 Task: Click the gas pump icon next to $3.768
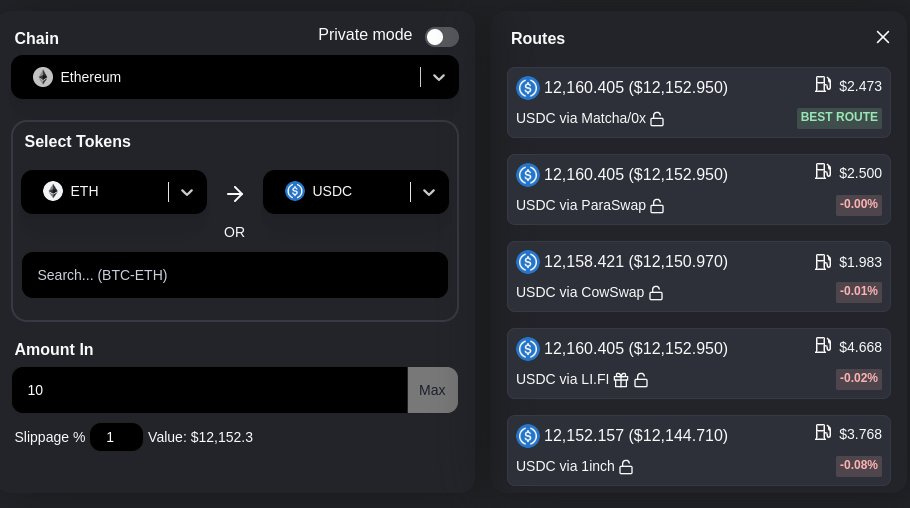click(x=823, y=433)
